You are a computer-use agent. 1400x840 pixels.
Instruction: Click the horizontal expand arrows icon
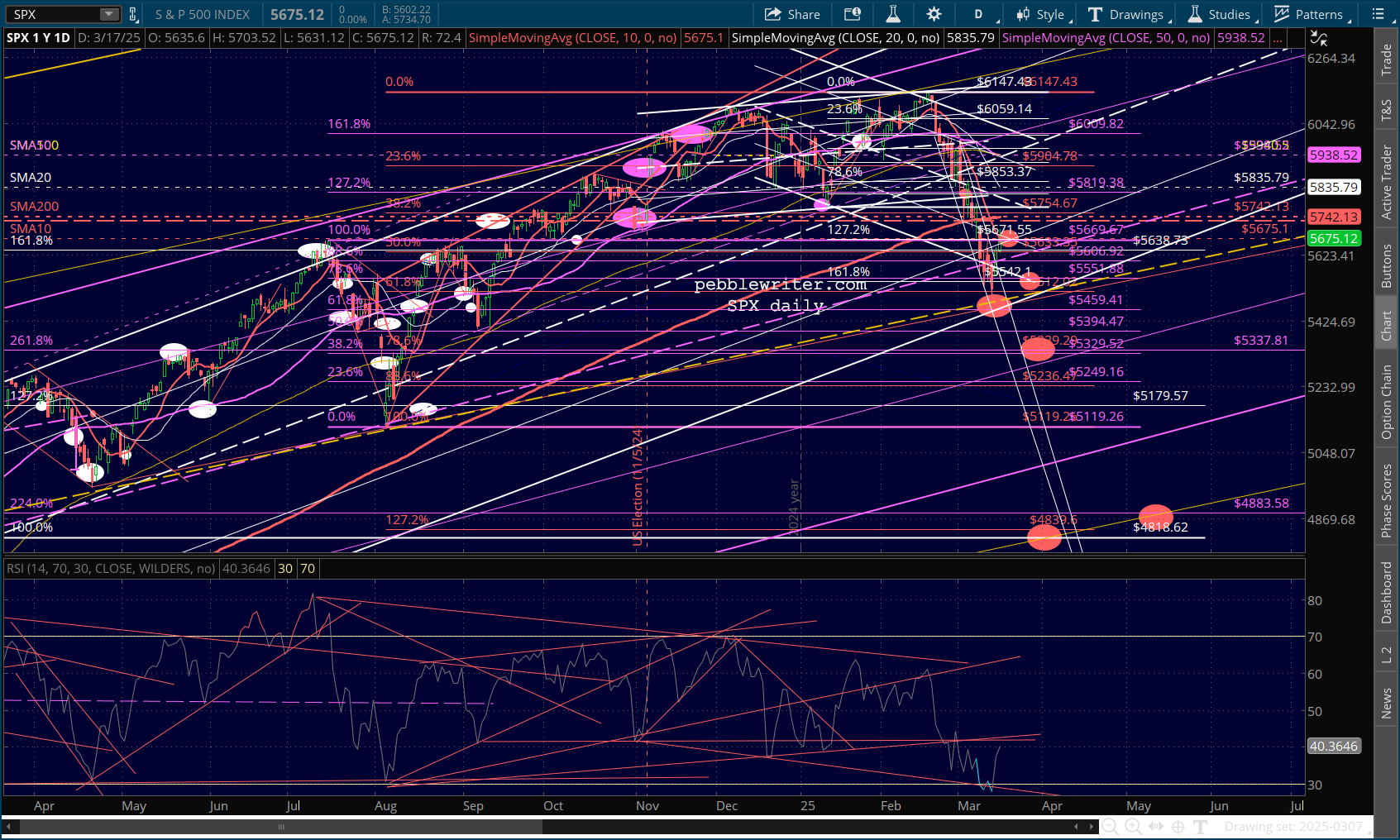(x=1156, y=827)
